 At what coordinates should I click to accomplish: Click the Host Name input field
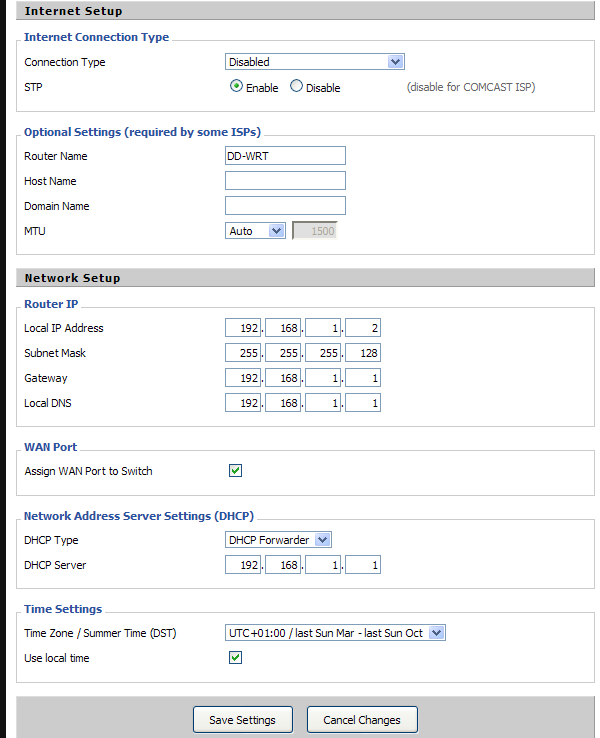click(285, 181)
